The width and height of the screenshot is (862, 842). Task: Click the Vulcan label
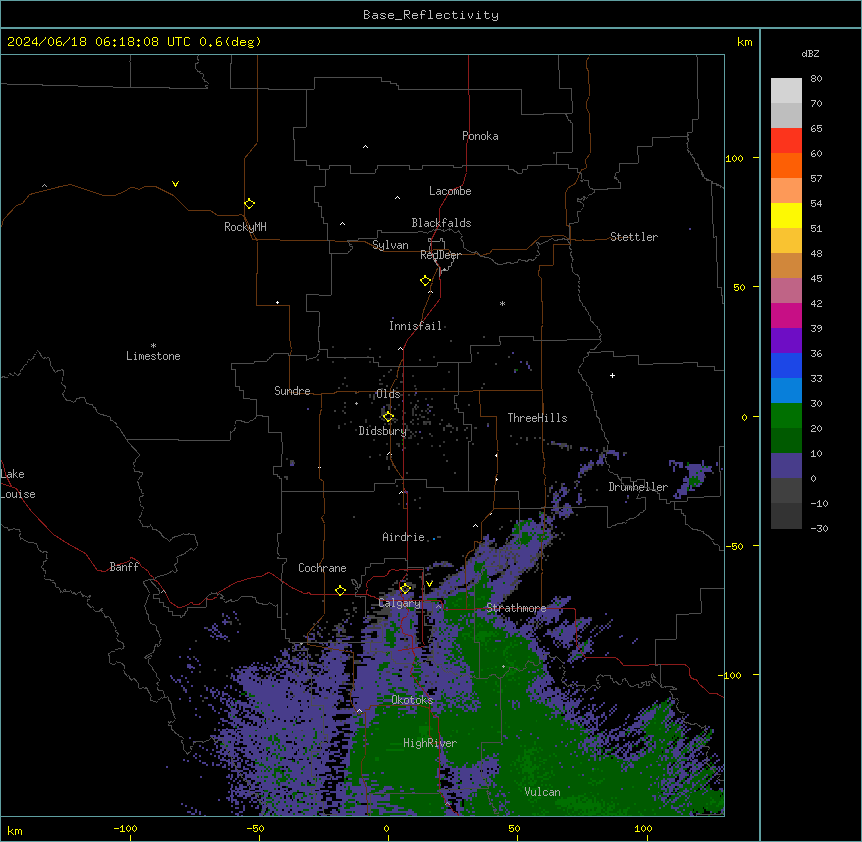tap(542, 792)
